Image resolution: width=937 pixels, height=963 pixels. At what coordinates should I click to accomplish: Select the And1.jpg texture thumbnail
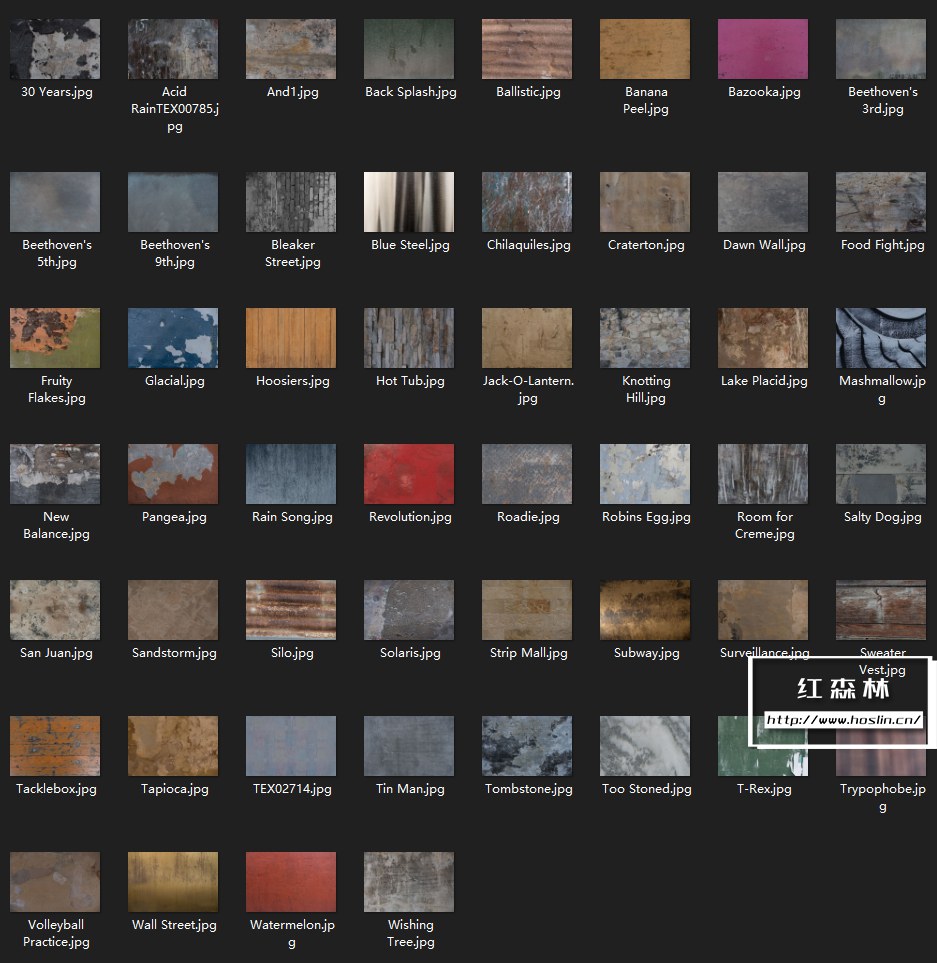pyautogui.click(x=290, y=49)
